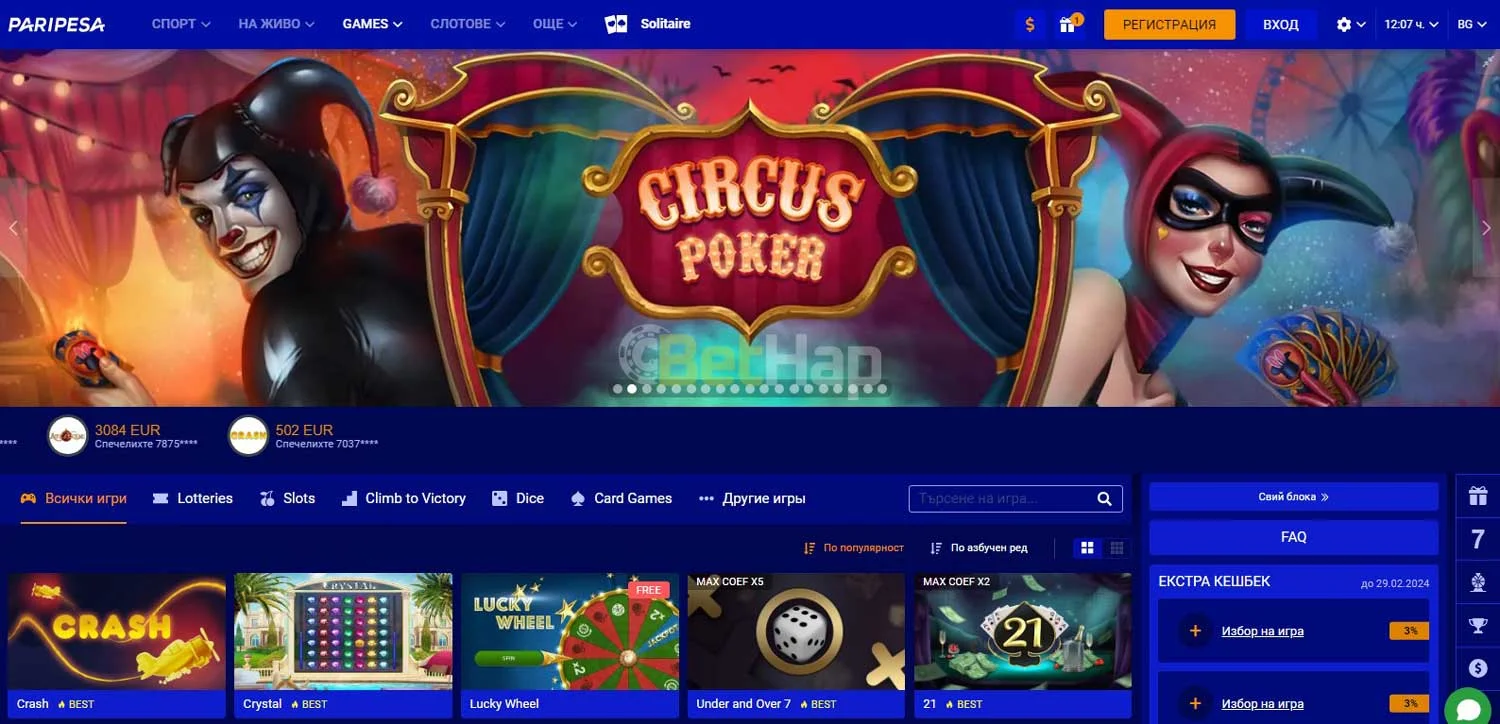The width and height of the screenshot is (1500, 724).
Task: Enable sorting by По популярност
Action: pyautogui.click(x=856, y=548)
